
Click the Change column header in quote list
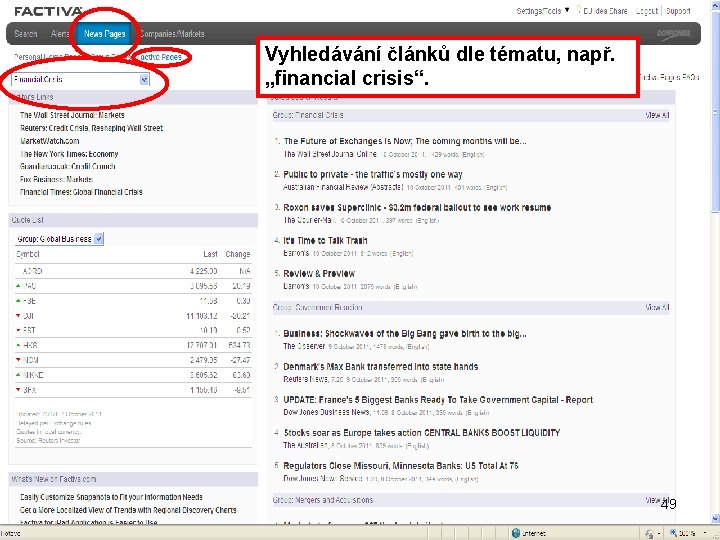pos(237,254)
